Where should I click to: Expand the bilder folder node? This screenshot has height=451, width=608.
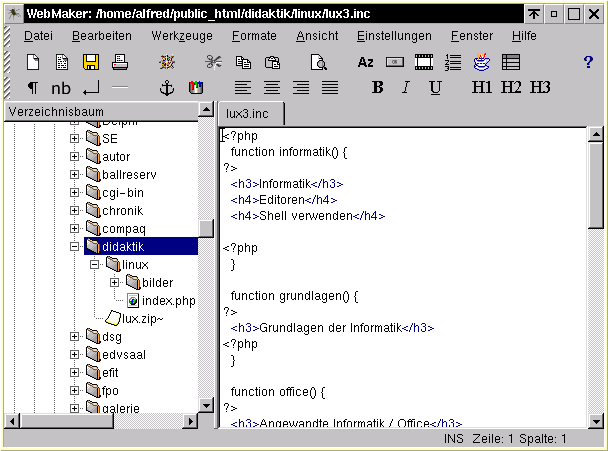114,283
